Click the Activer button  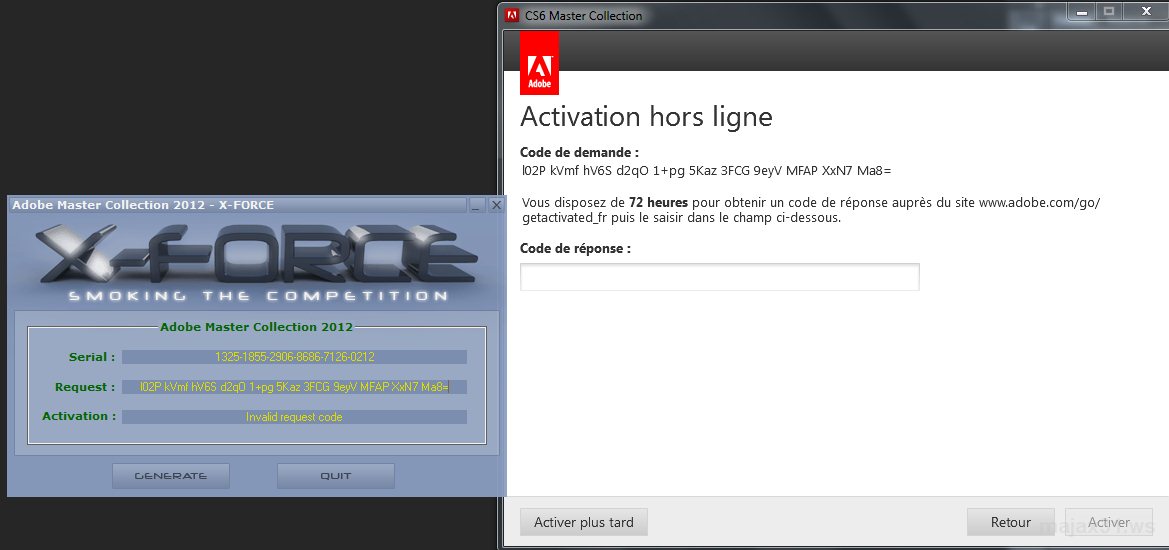[1109, 522]
